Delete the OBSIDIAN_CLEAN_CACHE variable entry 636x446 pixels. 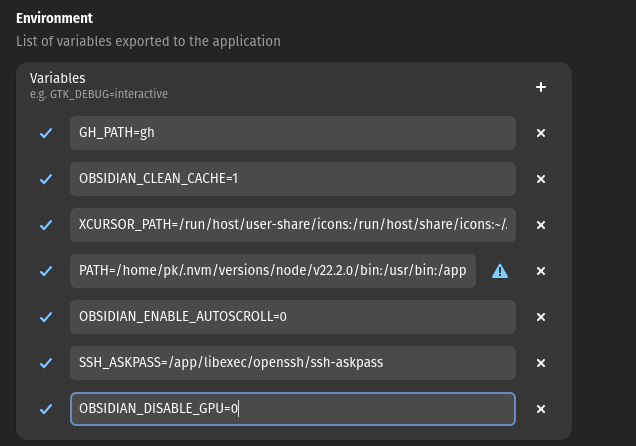(x=540, y=179)
